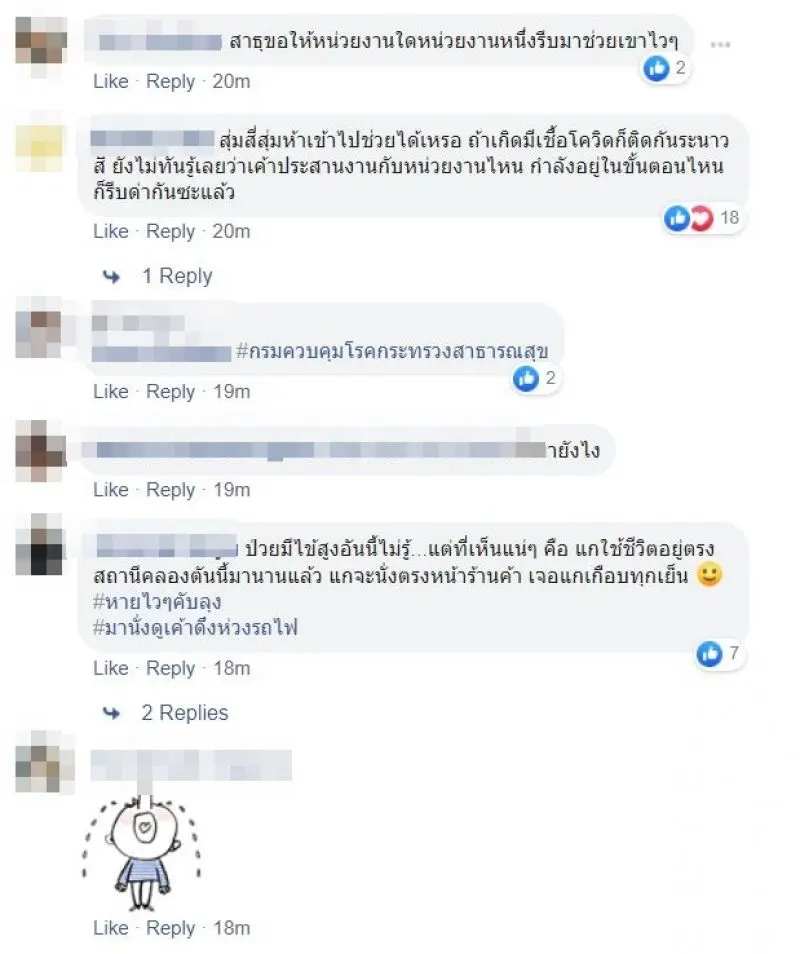The height and width of the screenshot is (954, 800).
Task: Expand the 2 Replies thread
Action: pos(185,712)
